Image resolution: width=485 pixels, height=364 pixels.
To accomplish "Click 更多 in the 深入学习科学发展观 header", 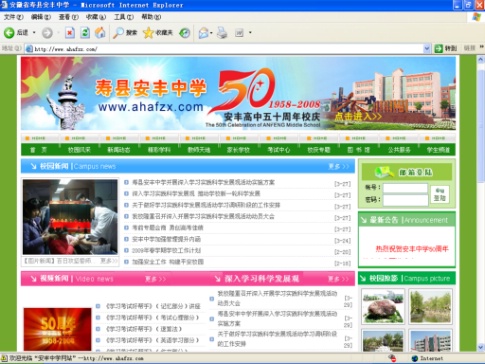I will click(339, 279).
